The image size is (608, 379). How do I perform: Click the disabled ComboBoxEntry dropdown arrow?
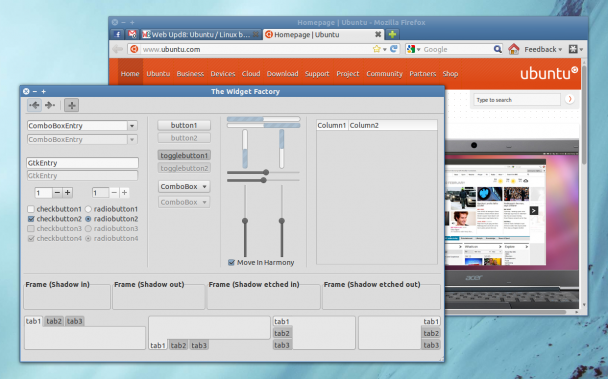[x=132, y=139]
